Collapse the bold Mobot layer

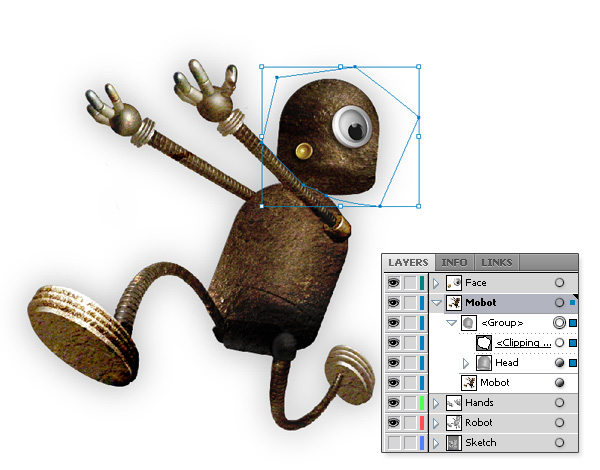pyautogui.click(x=436, y=303)
